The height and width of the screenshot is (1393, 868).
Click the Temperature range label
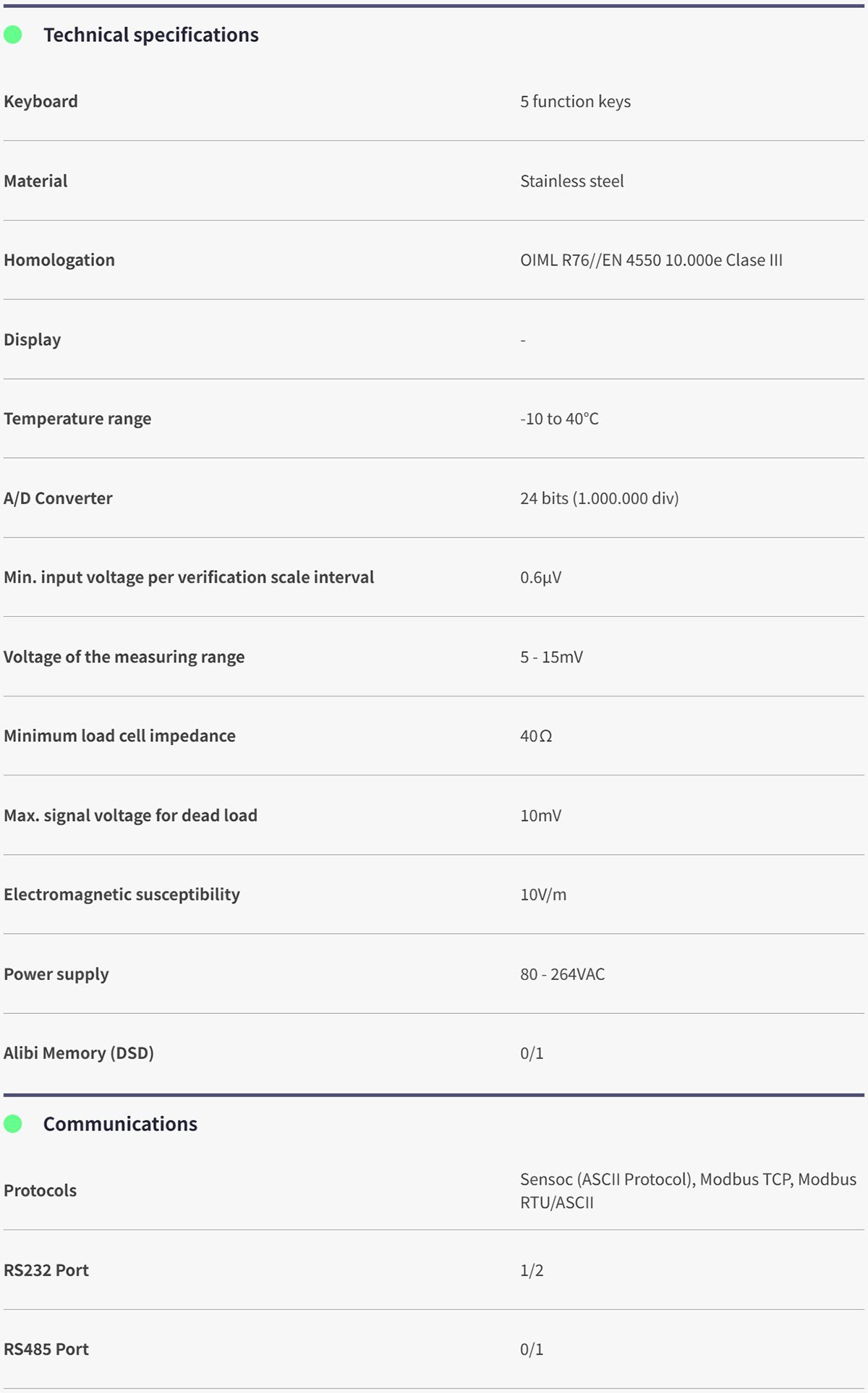tap(77, 419)
